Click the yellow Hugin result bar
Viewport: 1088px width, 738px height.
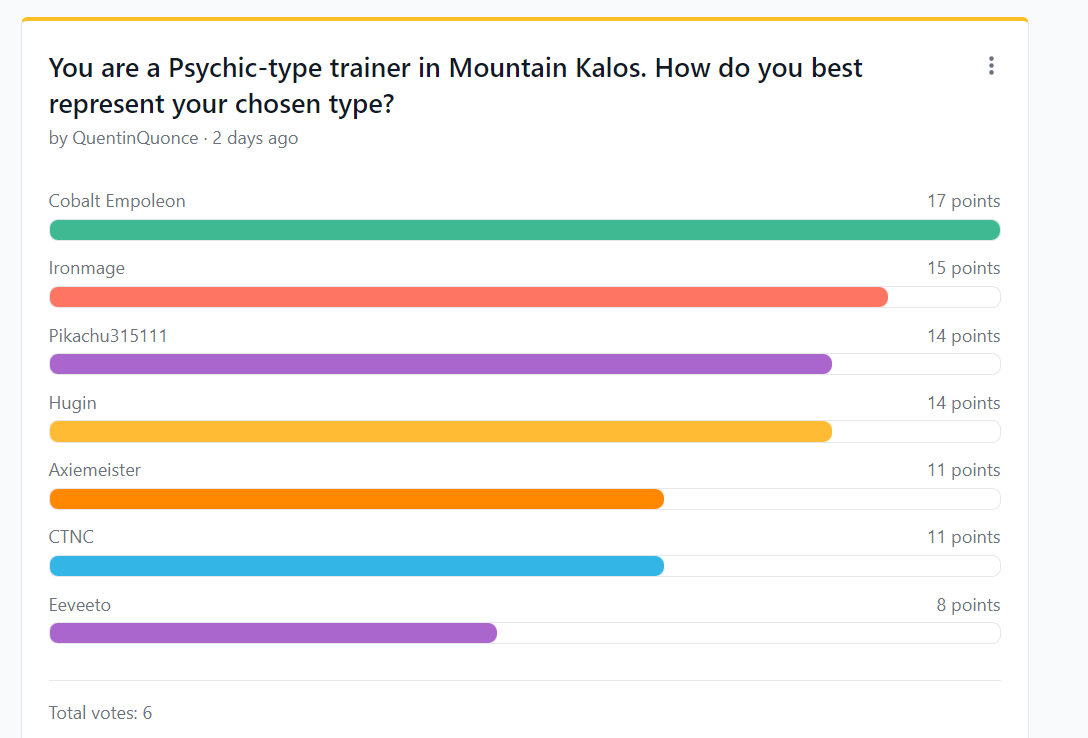441,431
